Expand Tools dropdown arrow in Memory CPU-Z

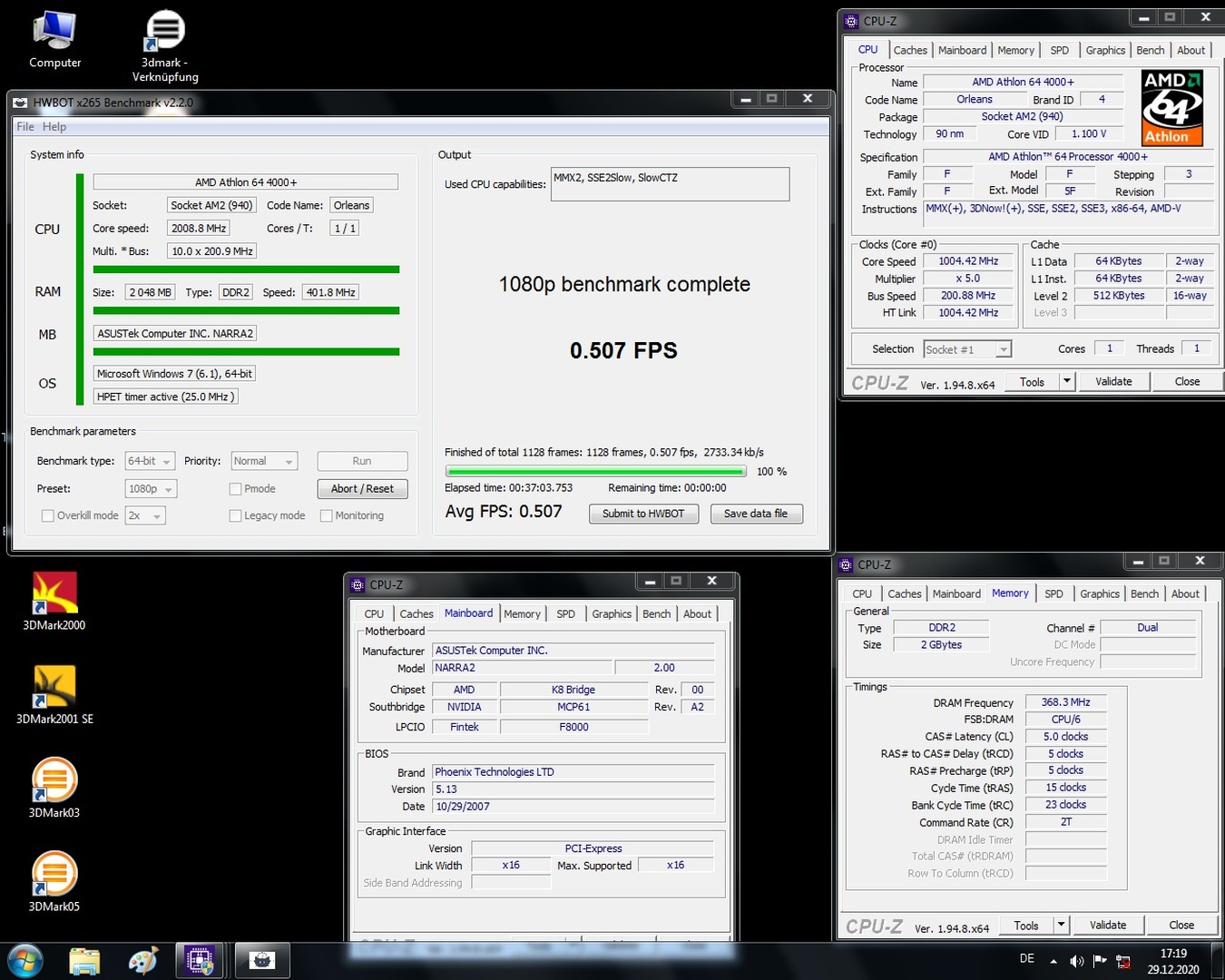coord(1061,926)
